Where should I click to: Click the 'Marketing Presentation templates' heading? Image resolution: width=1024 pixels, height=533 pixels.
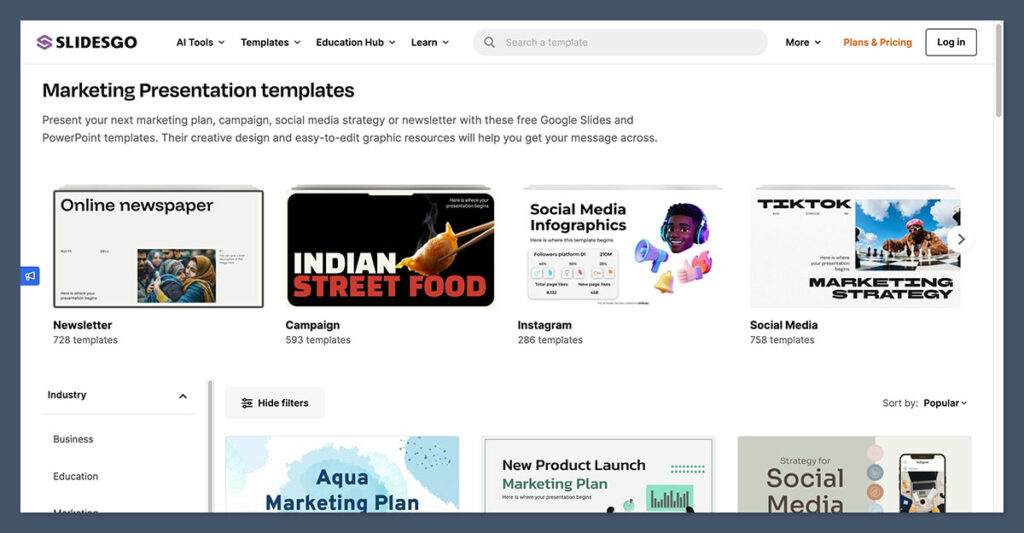click(x=199, y=90)
